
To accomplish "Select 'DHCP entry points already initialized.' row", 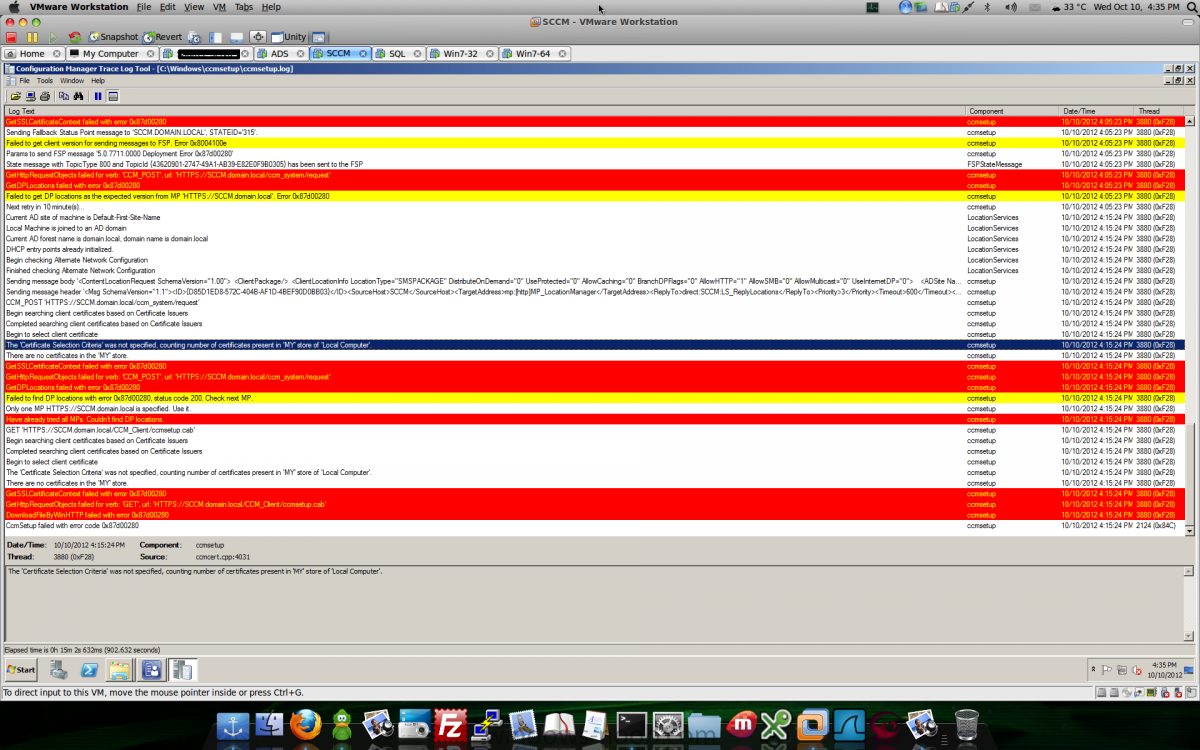I will click(x=594, y=249).
